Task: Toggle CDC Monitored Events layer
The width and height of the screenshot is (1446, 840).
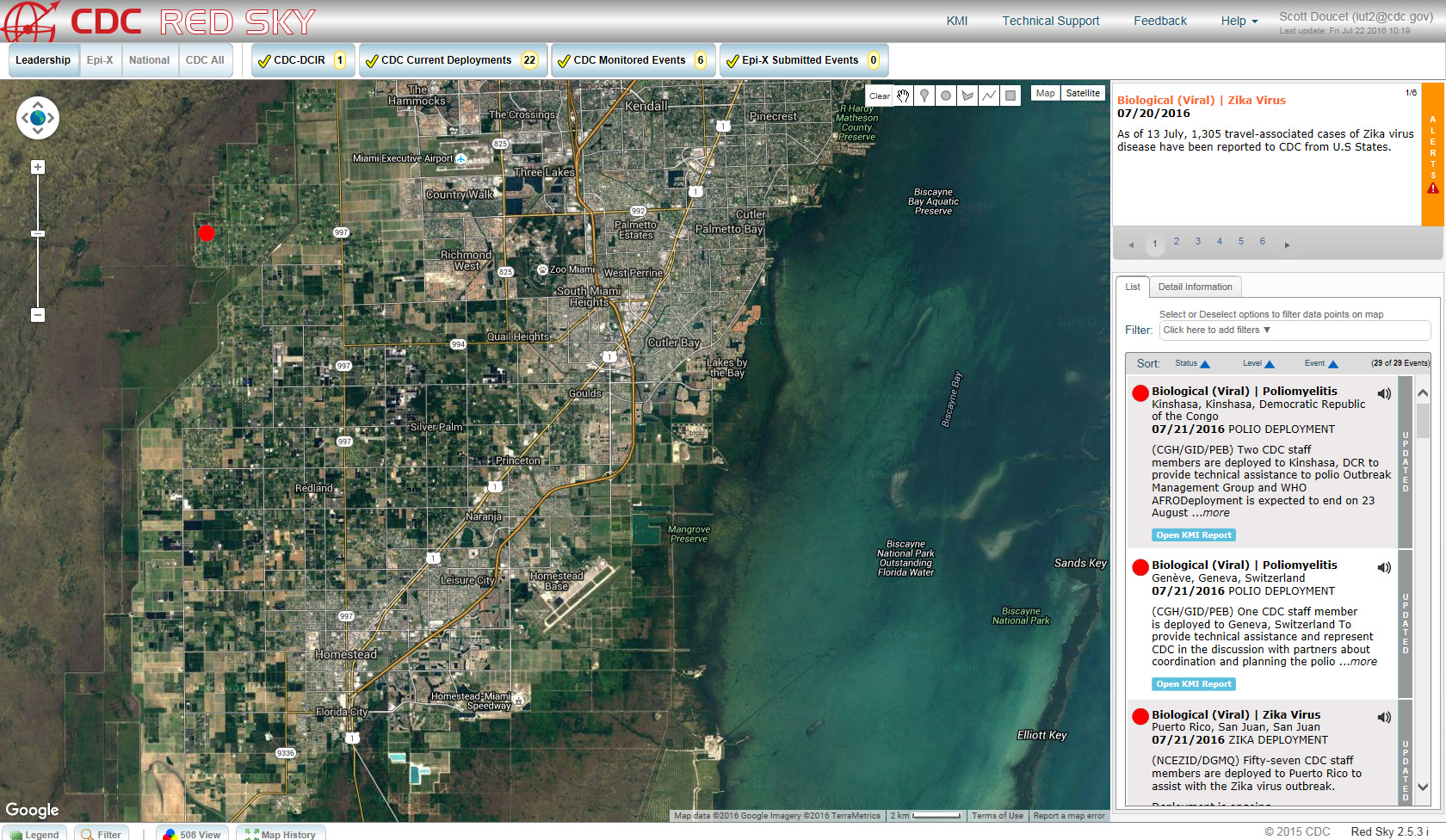Action: pyautogui.click(x=565, y=61)
